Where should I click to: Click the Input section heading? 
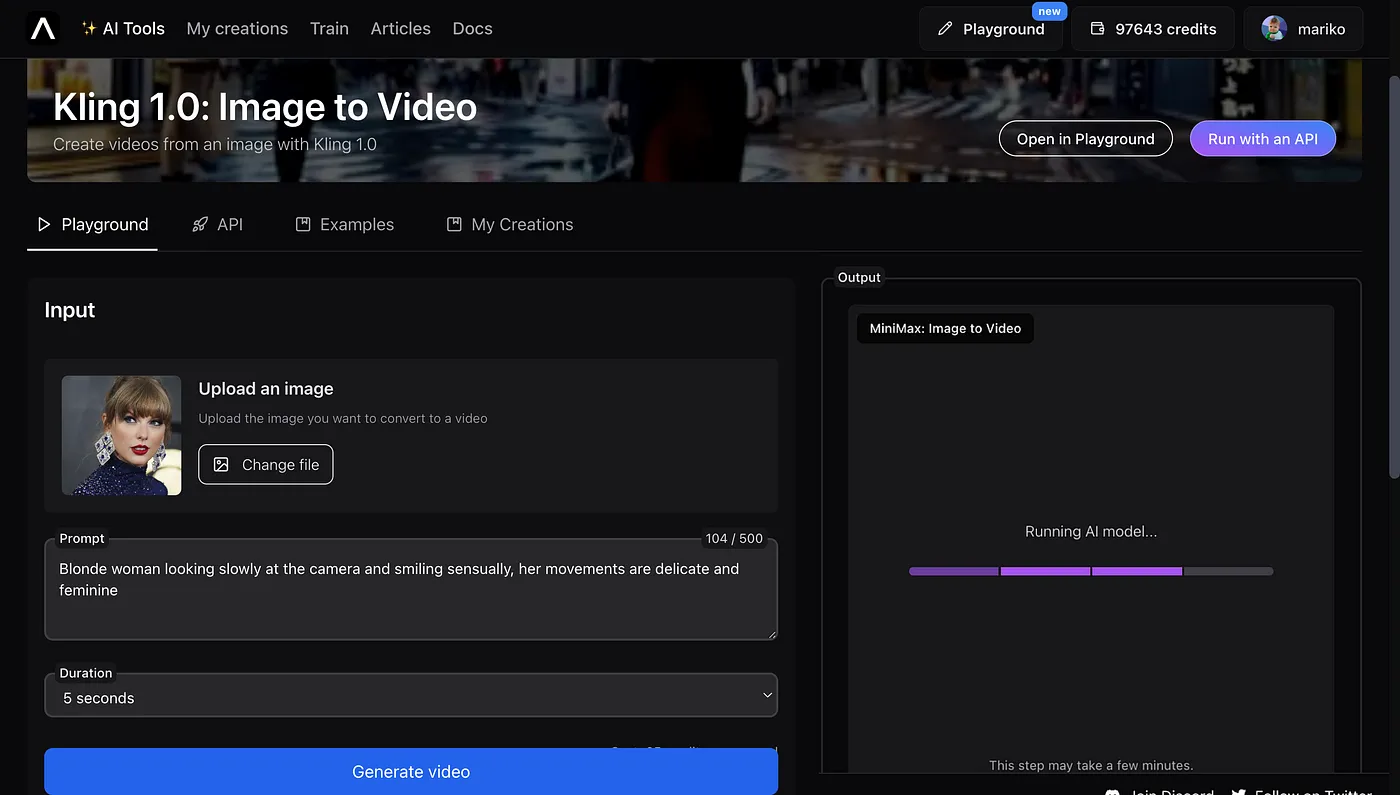pyautogui.click(x=70, y=310)
